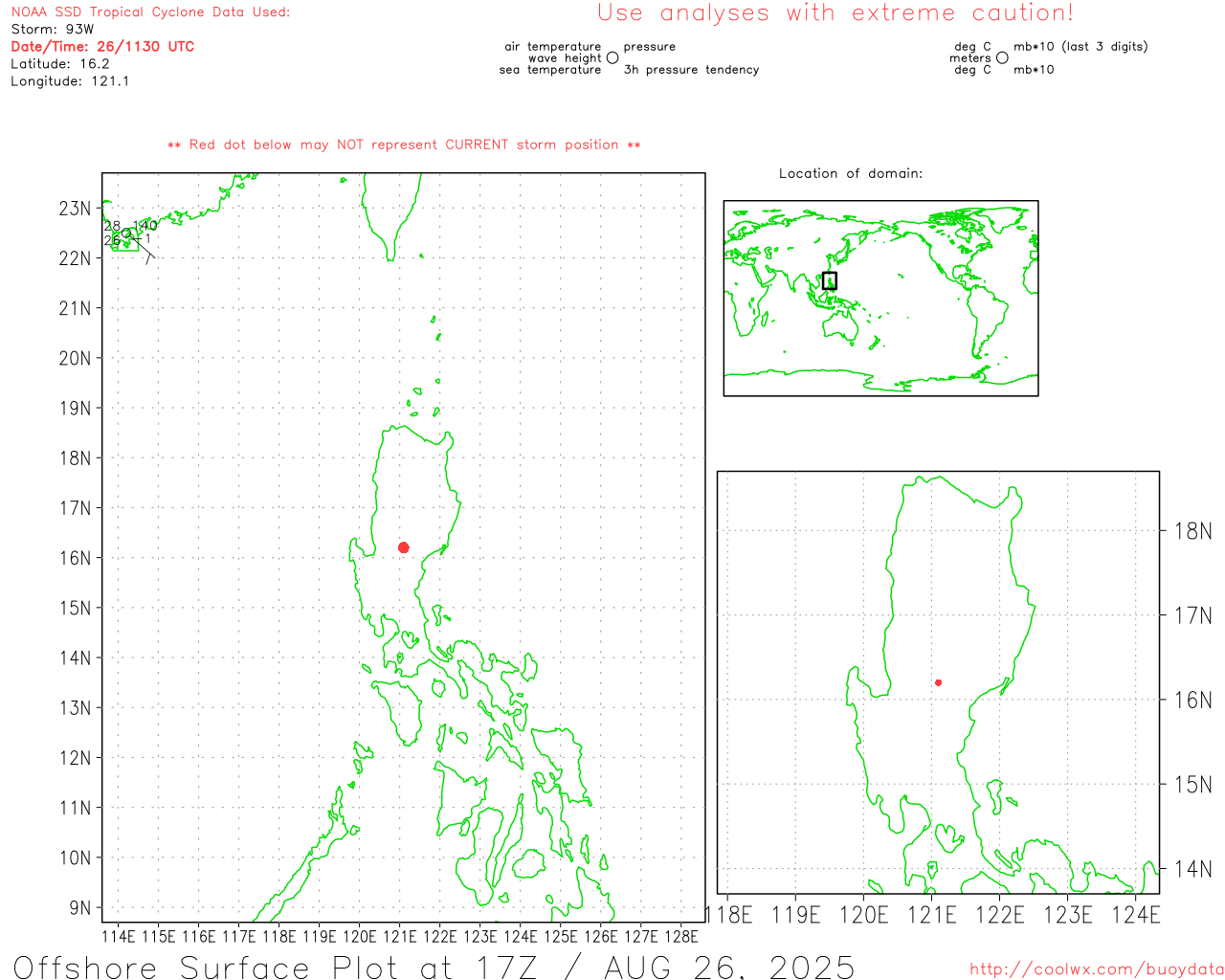
Task: Select 'Date/Time: 26/1130 UTC' text
Action: (102, 47)
